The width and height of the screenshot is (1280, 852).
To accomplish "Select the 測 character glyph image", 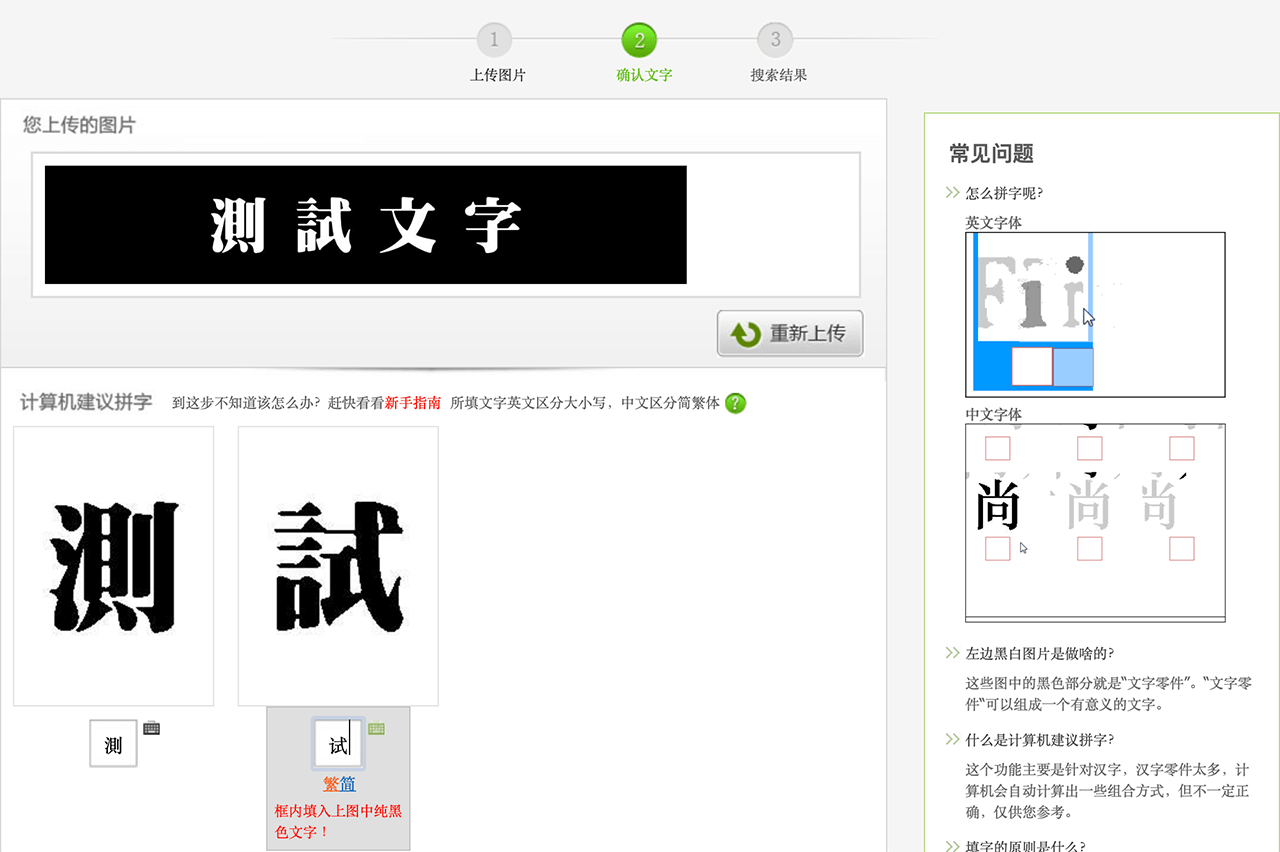I will tap(113, 566).
